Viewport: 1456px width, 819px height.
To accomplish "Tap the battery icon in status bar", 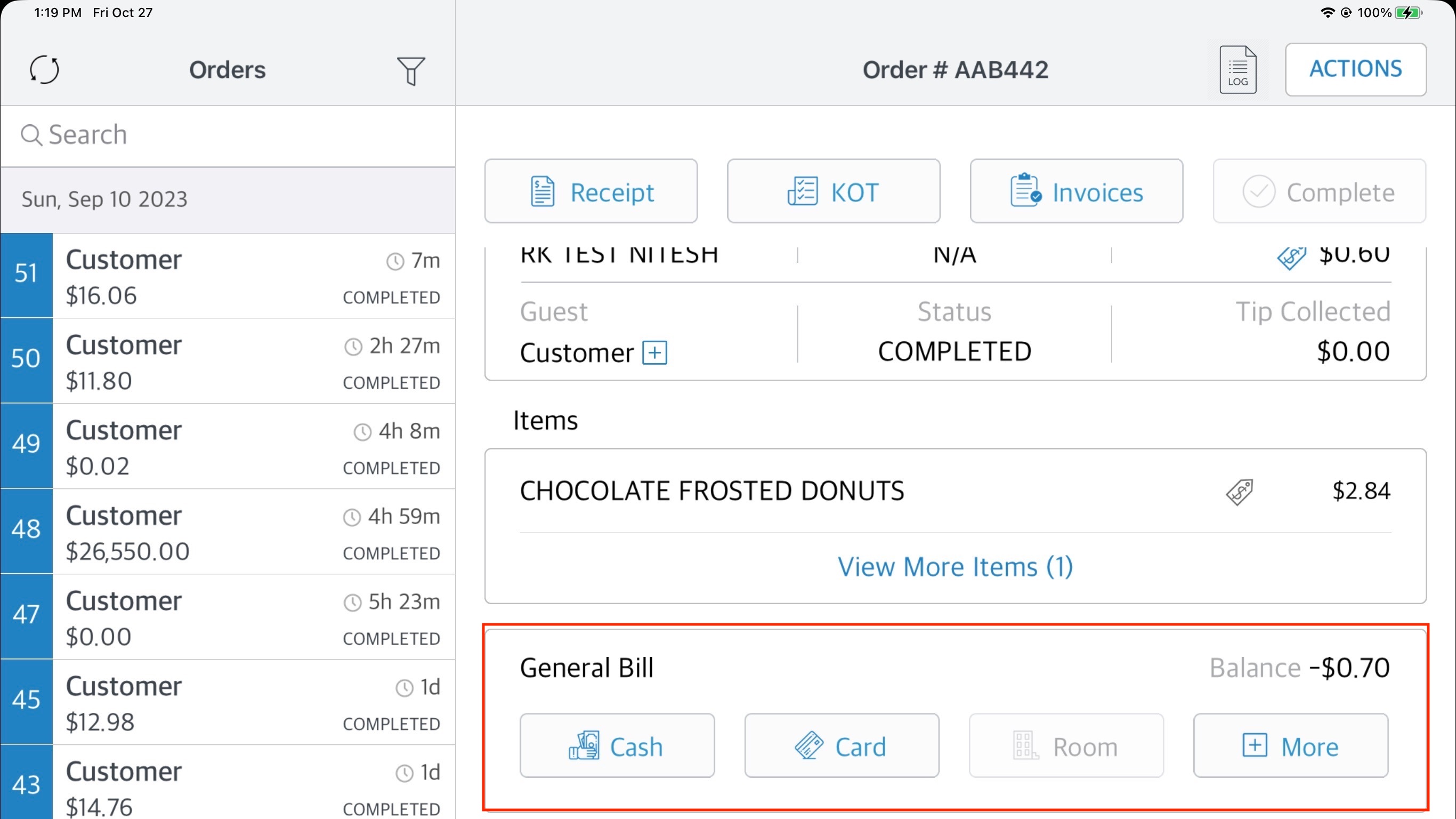I will point(1408,12).
